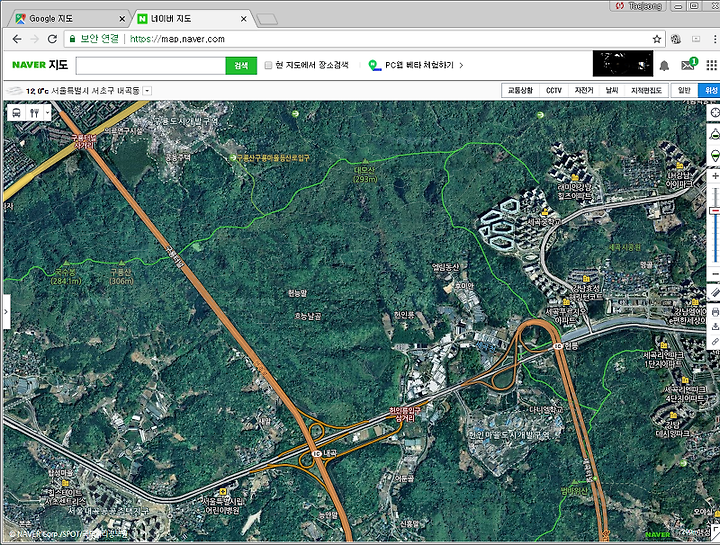Click the 구룡터널 사거리 intersection label
This screenshot has width=720, height=545.
pyautogui.click(x=84, y=141)
